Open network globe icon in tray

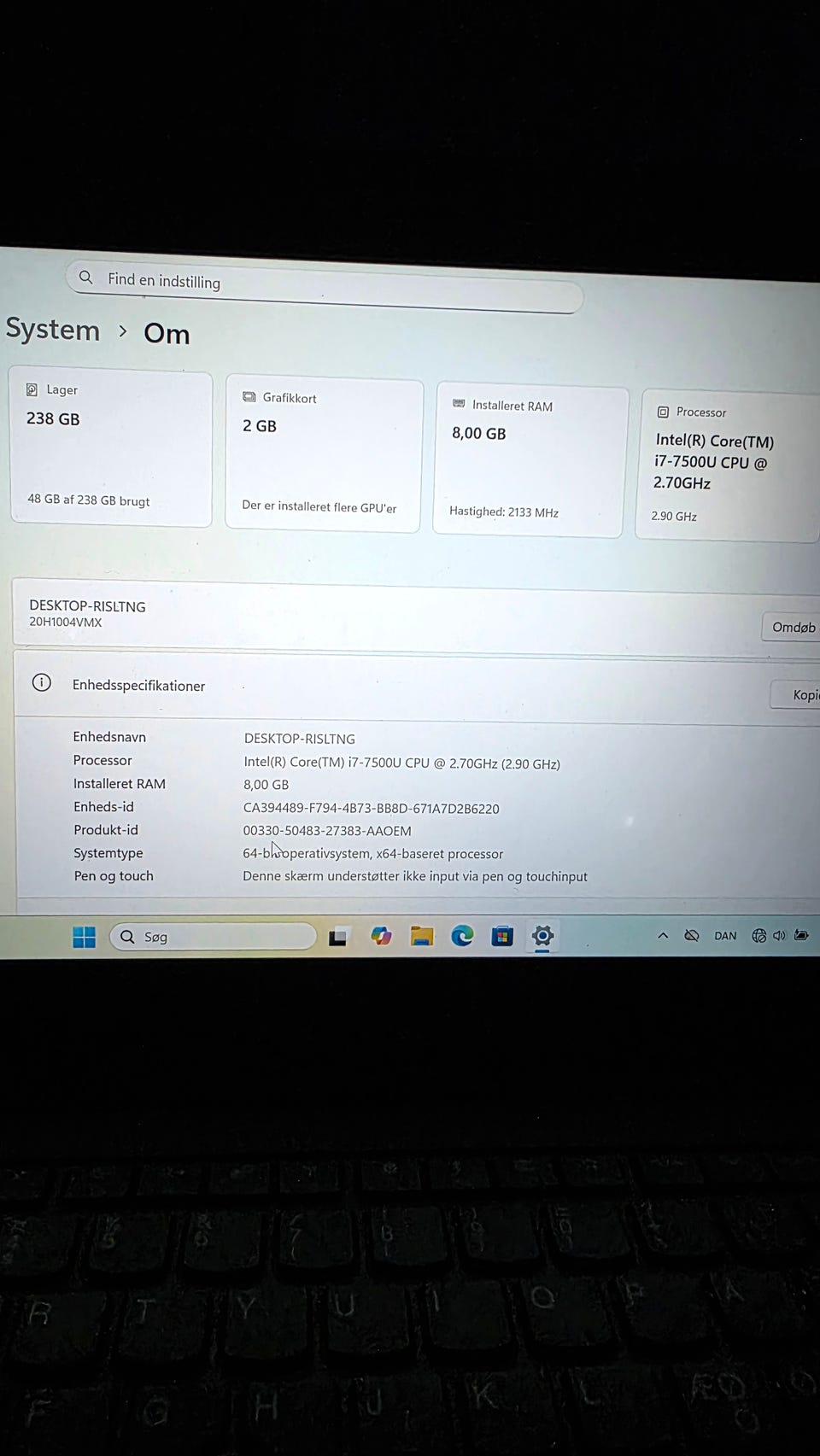[758, 936]
